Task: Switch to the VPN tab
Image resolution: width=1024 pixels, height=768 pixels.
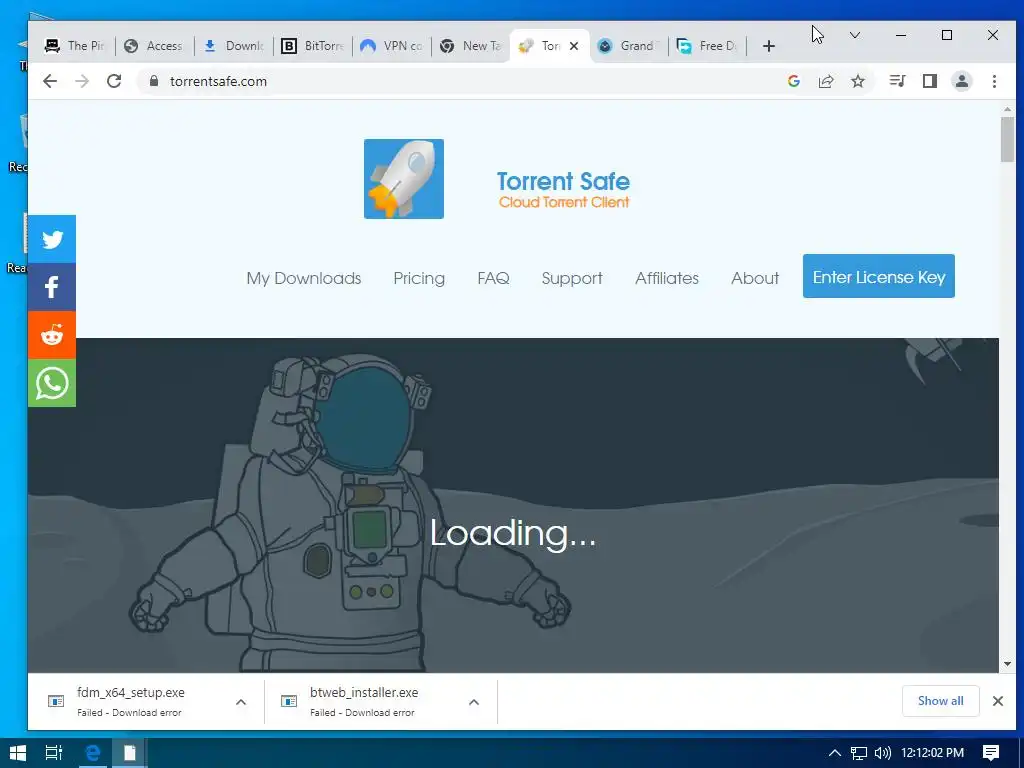Action: (391, 46)
